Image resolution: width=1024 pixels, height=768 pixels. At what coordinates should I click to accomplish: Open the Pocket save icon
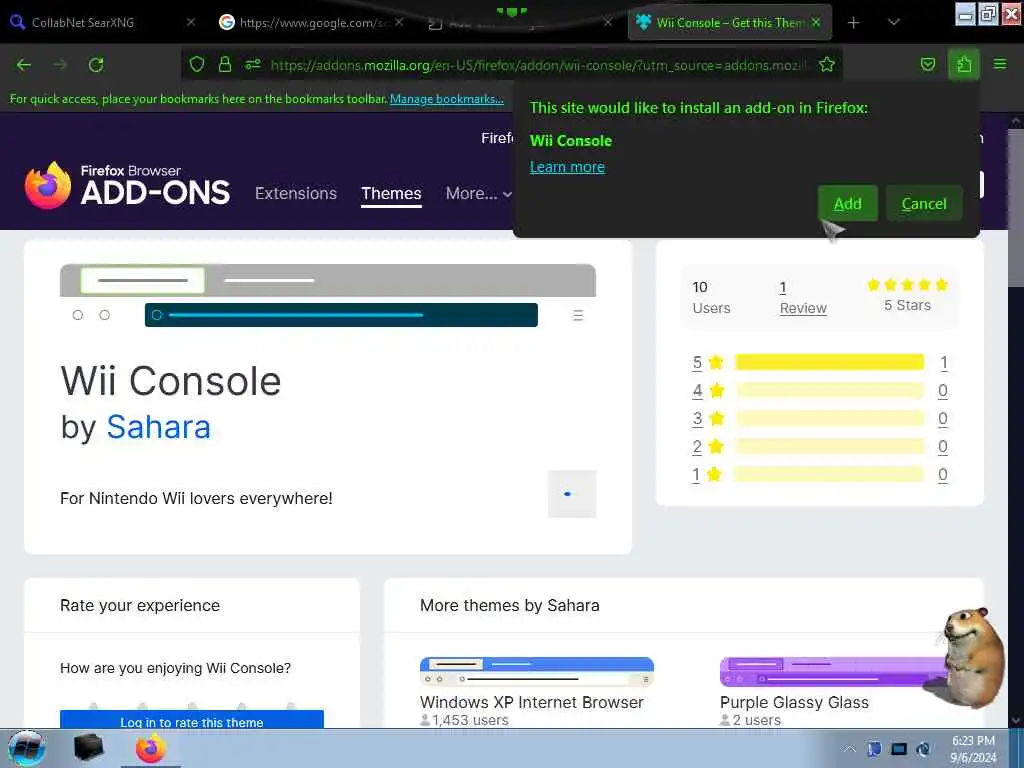click(x=927, y=64)
